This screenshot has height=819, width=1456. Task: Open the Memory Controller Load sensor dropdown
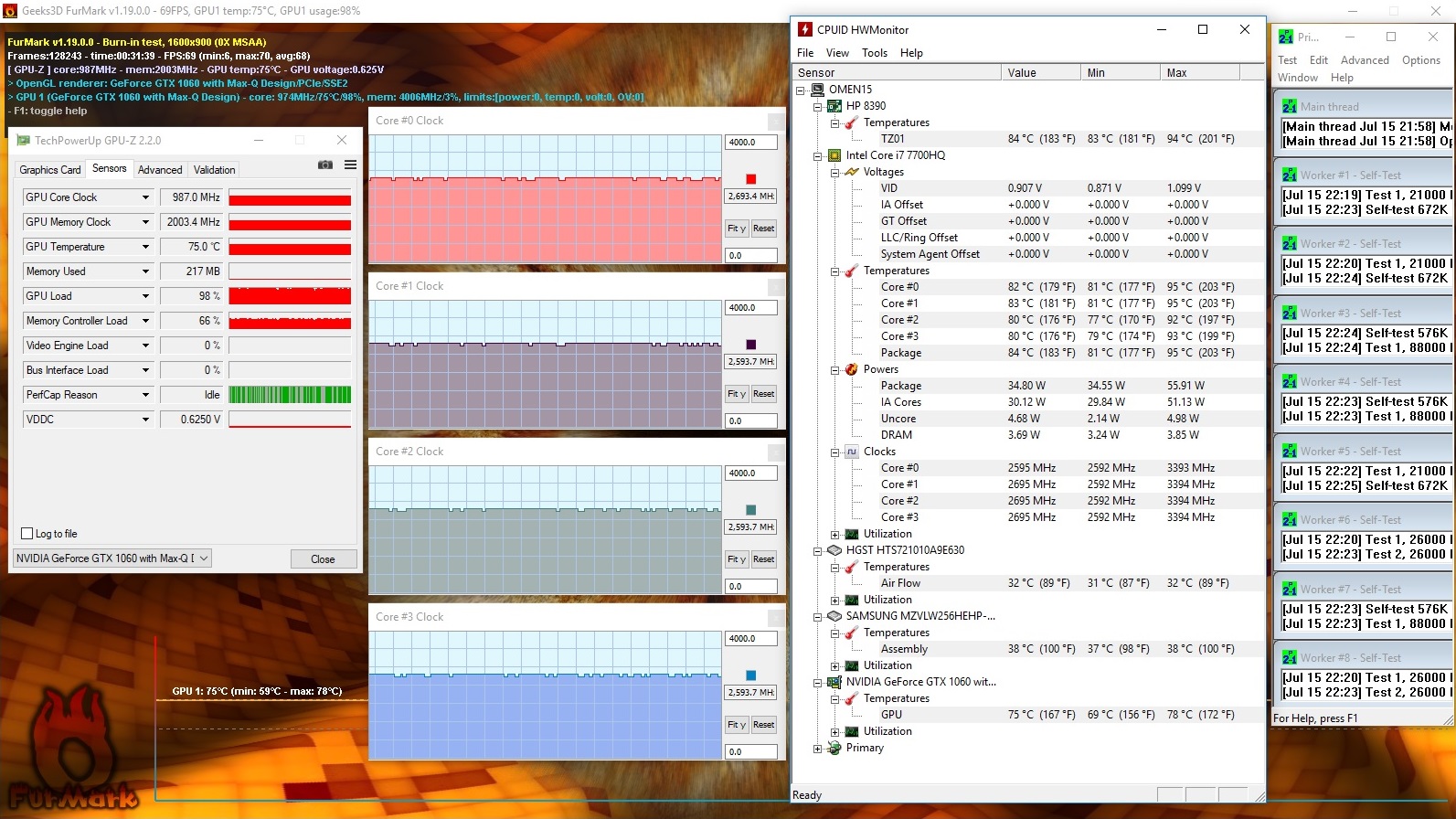pos(145,321)
